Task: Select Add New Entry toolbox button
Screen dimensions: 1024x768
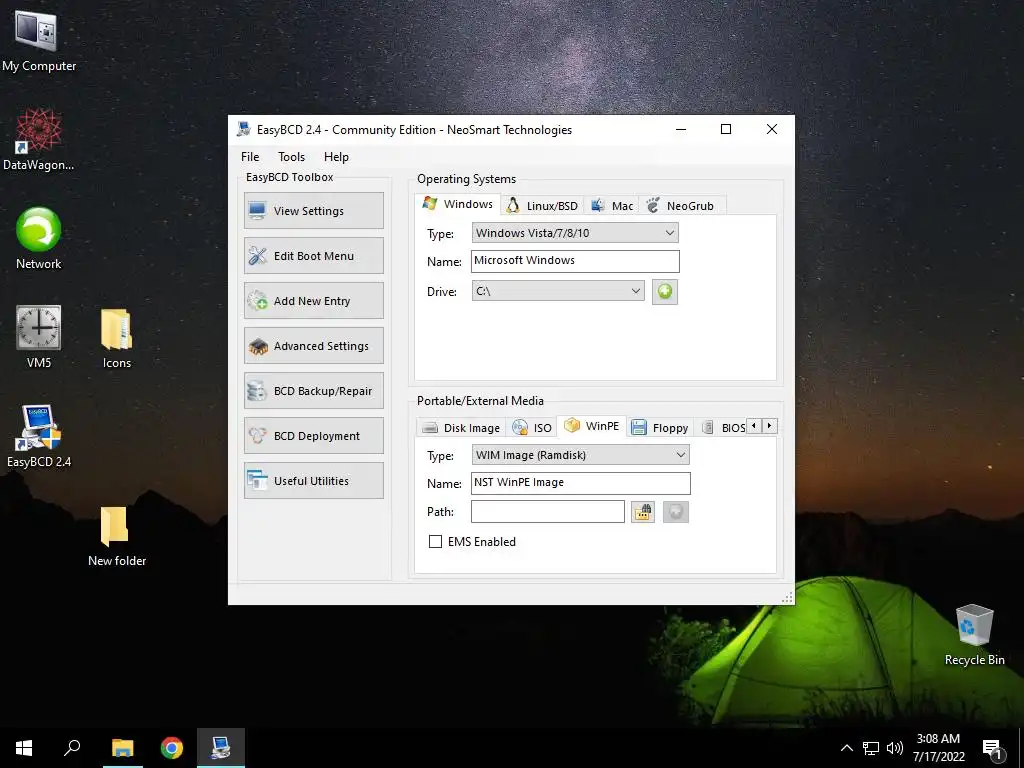Action: pos(313,301)
